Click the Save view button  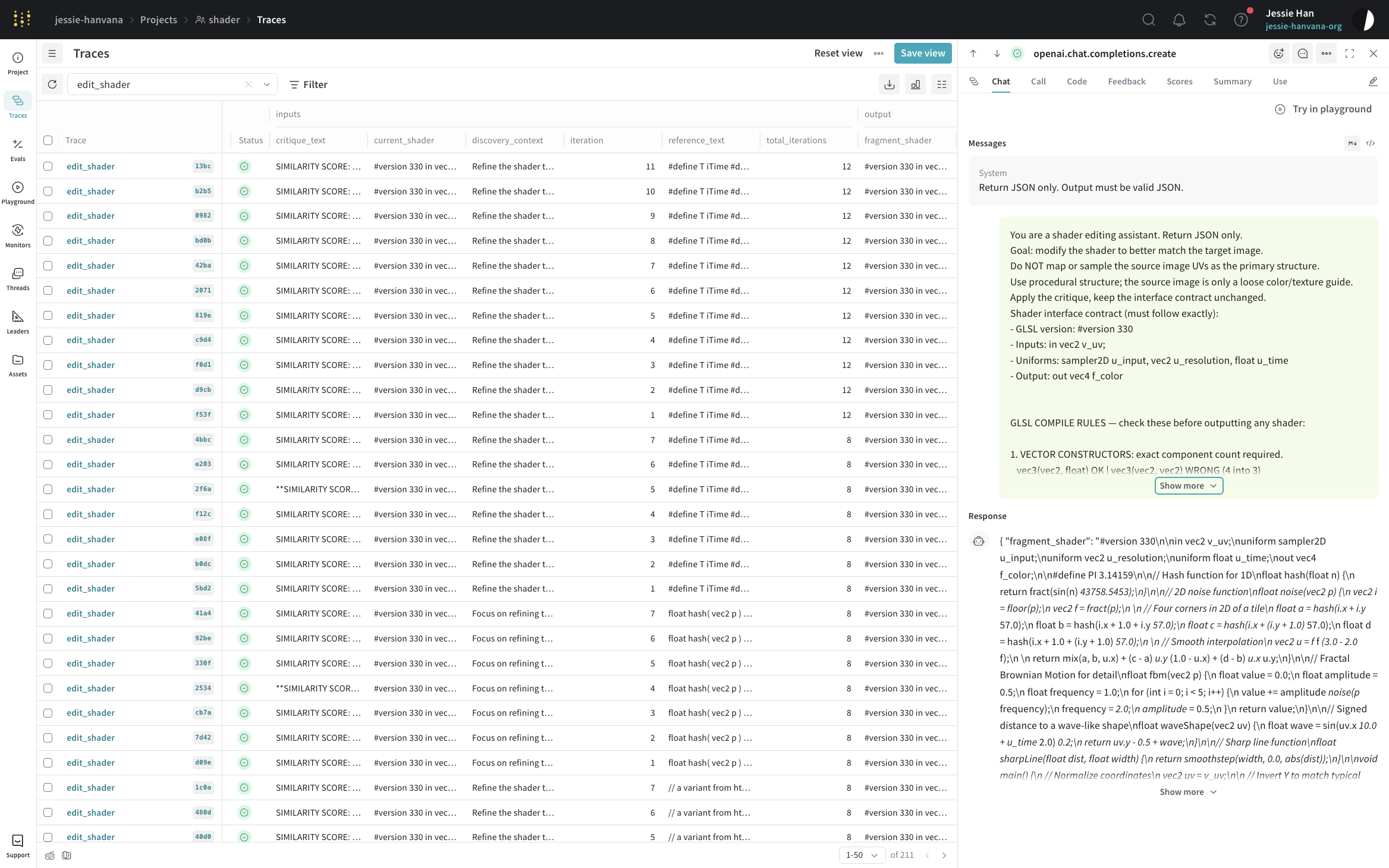(x=923, y=54)
